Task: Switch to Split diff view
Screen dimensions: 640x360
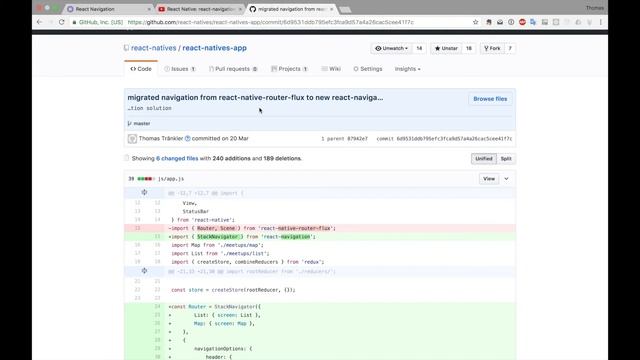Action: pyautogui.click(x=506, y=158)
